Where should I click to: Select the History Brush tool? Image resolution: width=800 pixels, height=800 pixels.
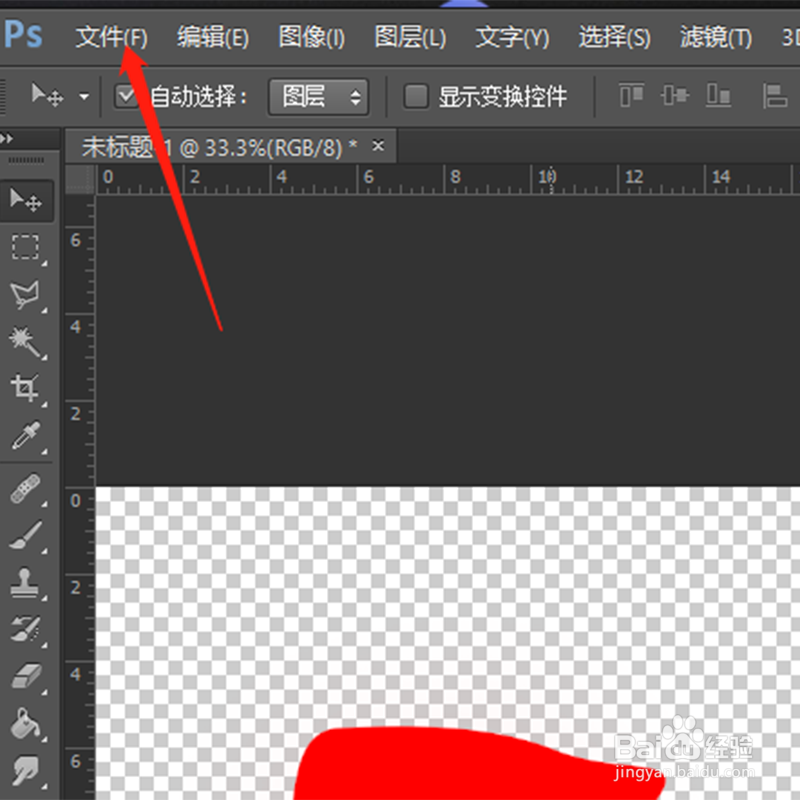pyautogui.click(x=26, y=629)
